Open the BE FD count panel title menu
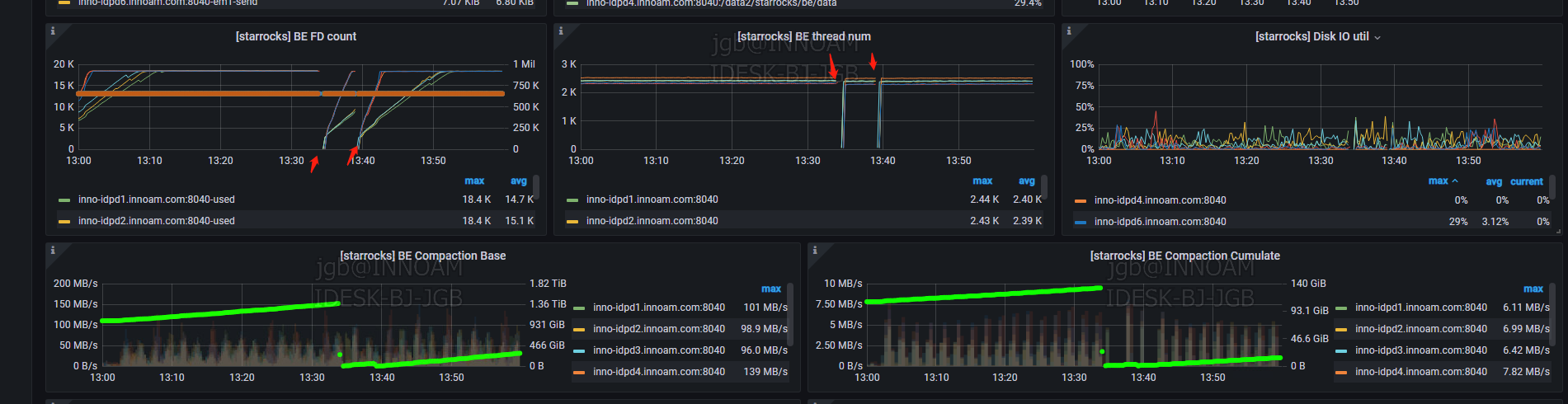The image size is (1568, 404). point(296,36)
